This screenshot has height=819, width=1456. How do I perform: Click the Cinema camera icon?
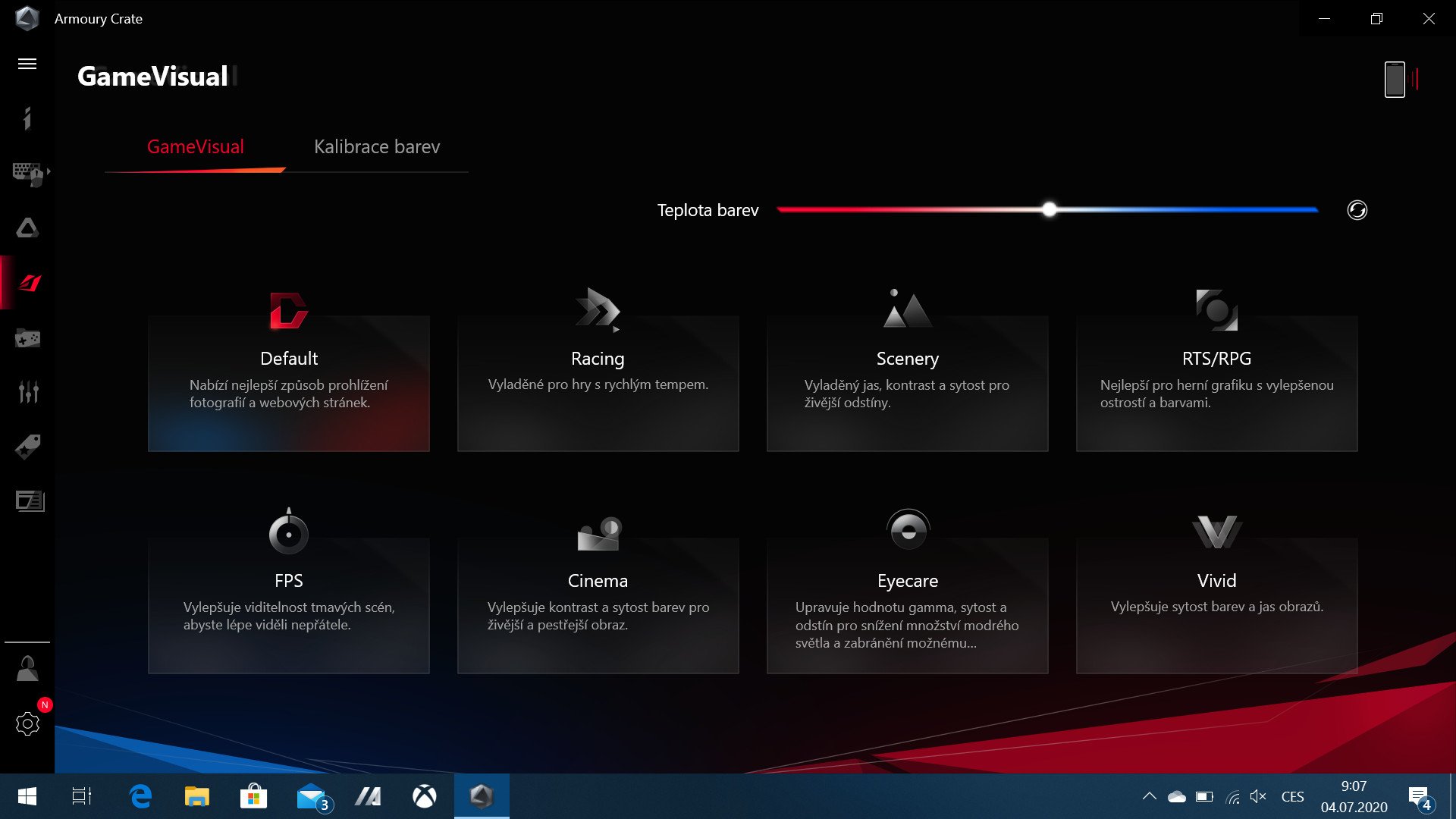pos(599,534)
